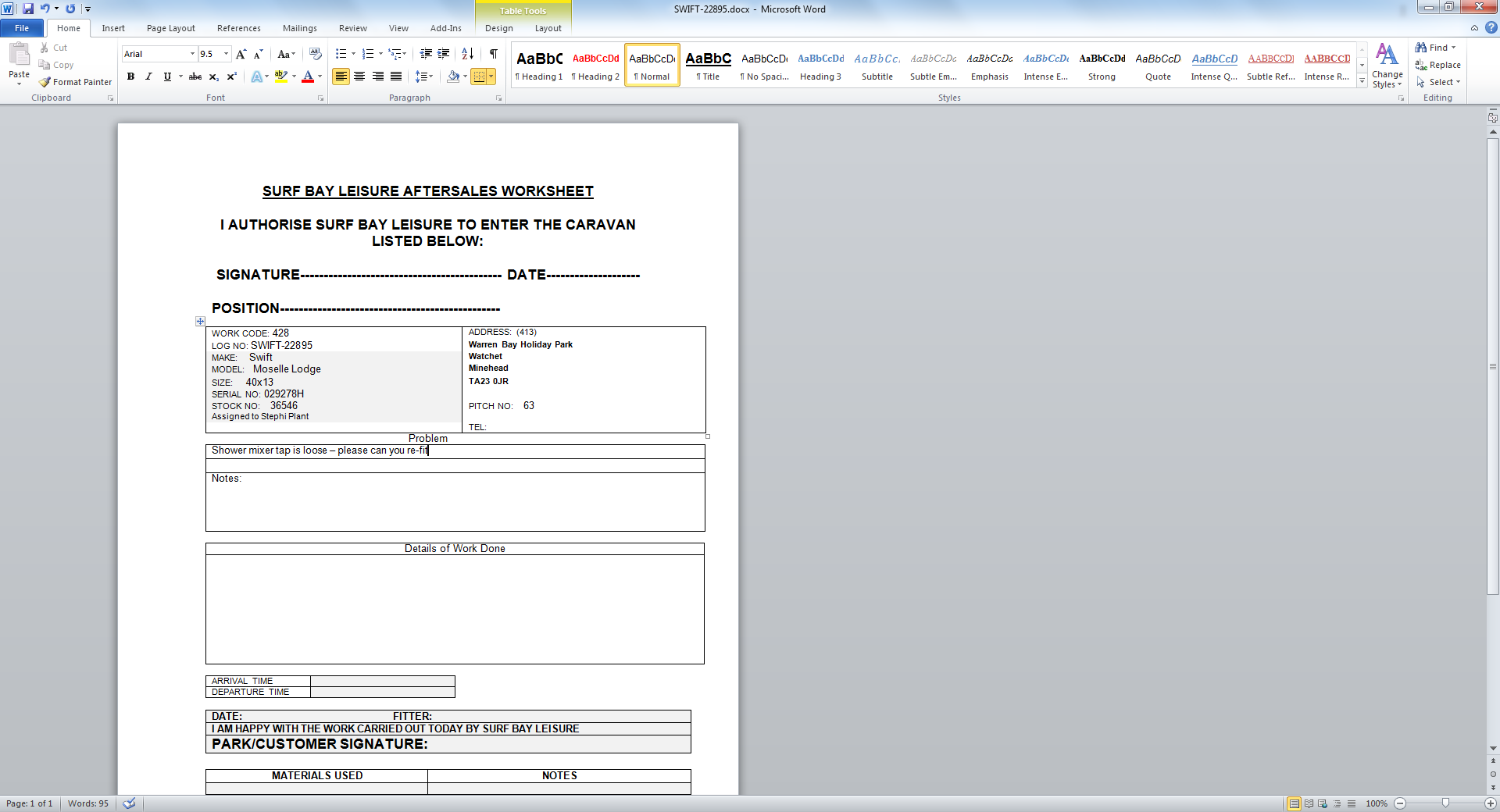The width and height of the screenshot is (1500, 812).
Task: Click the vertical scrollbar thumb
Action: point(1493,367)
